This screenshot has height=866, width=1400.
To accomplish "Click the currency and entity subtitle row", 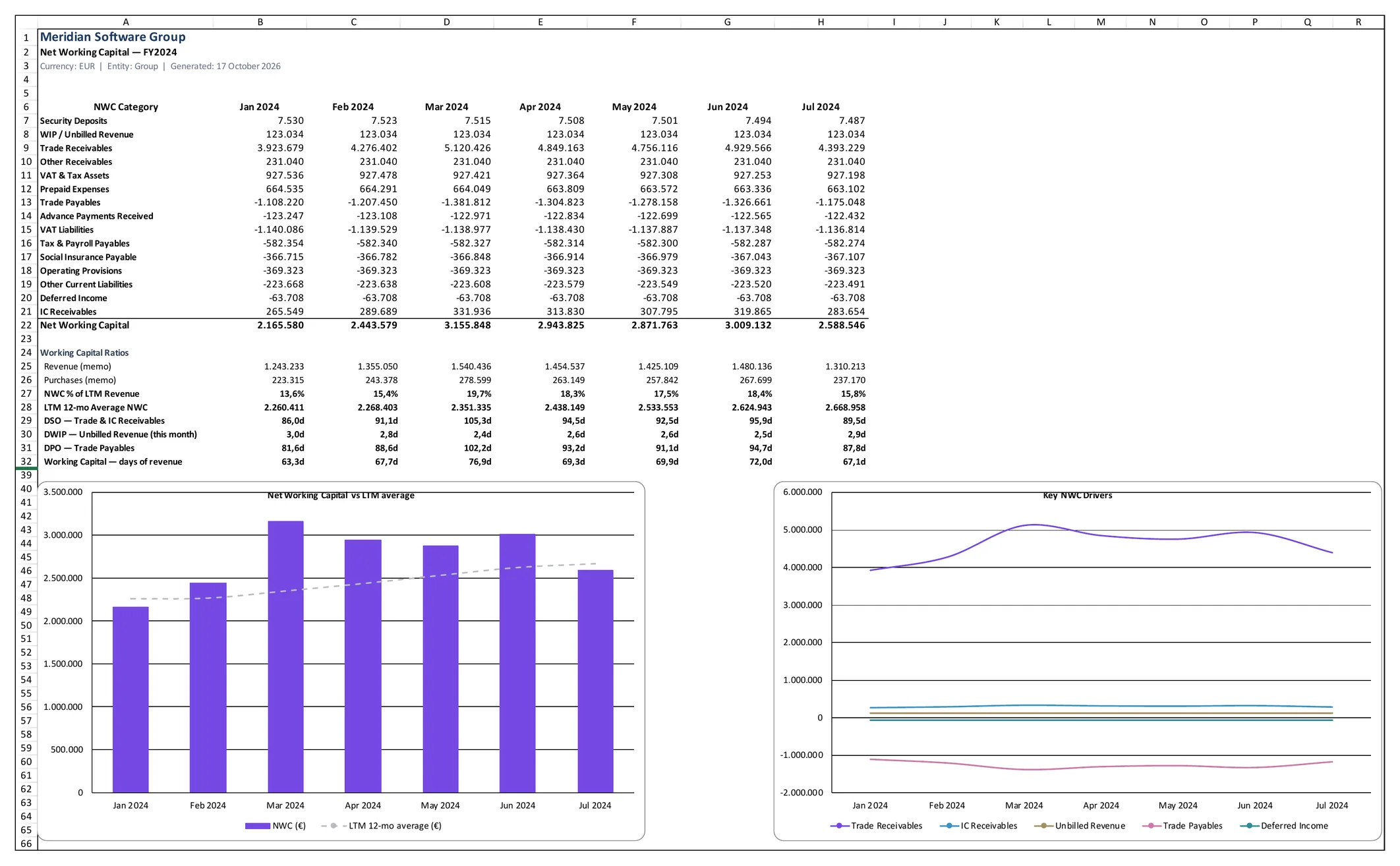I will click(160, 66).
